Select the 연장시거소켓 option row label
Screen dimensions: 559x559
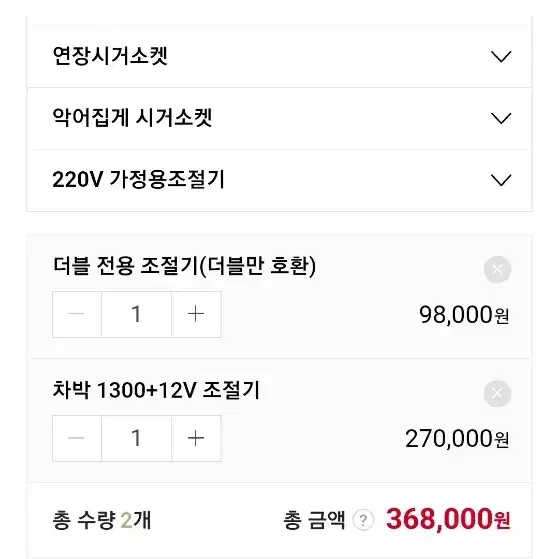tap(110, 56)
